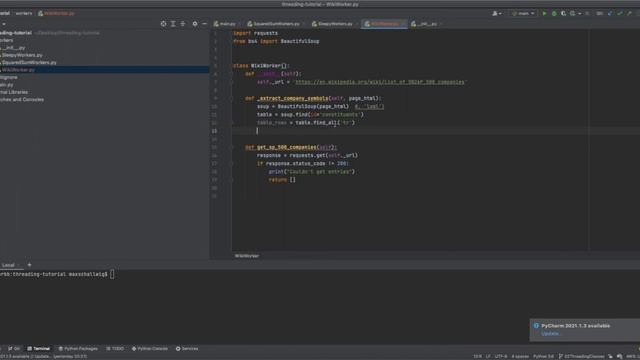This screenshot has width=640, height=360.
Task: Click the _extract_company_symbols method name
Action: 292,98
